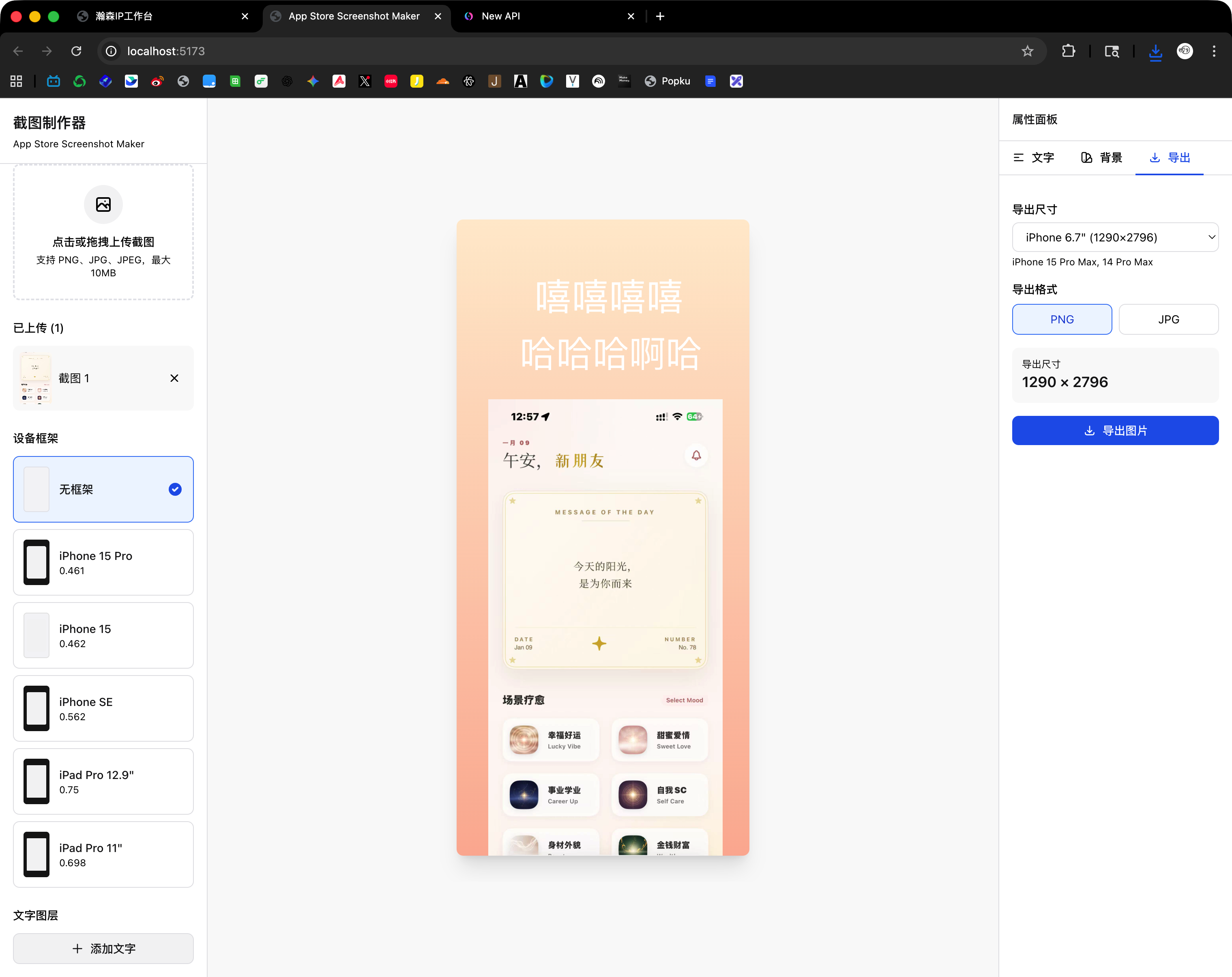Select JPG export format

[1168, 319]
